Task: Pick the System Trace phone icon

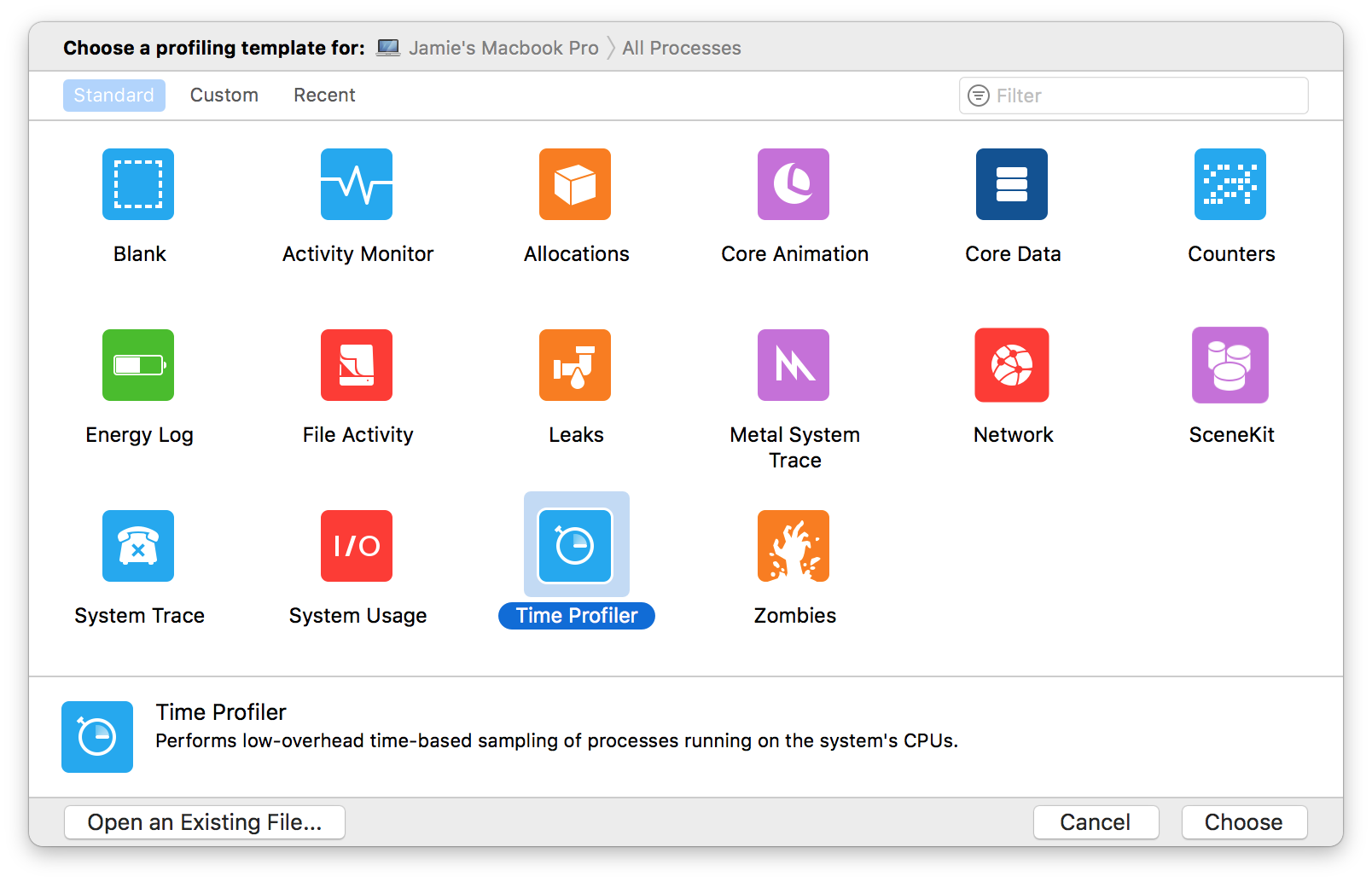Action: point(138,546)
